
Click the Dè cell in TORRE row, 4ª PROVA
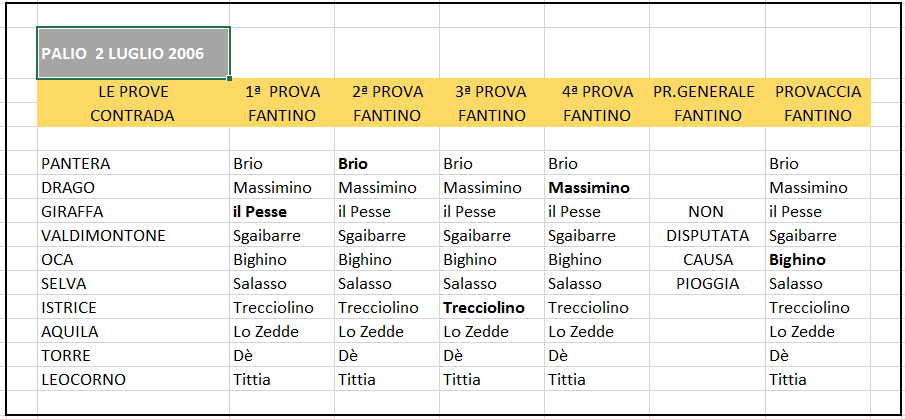pyautogui.click(x=597, y=356)
